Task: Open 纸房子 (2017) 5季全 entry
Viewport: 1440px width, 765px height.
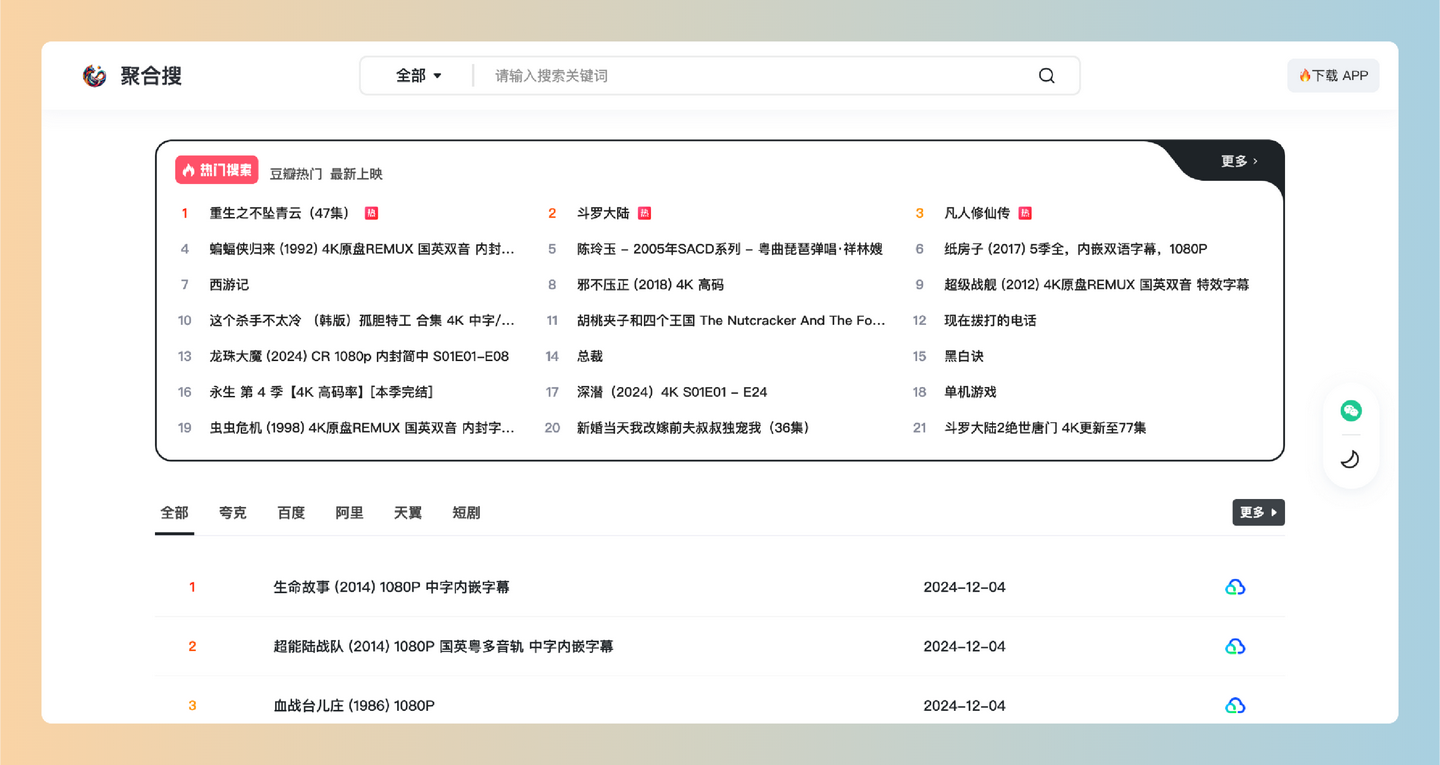Action: (1076, 249)
